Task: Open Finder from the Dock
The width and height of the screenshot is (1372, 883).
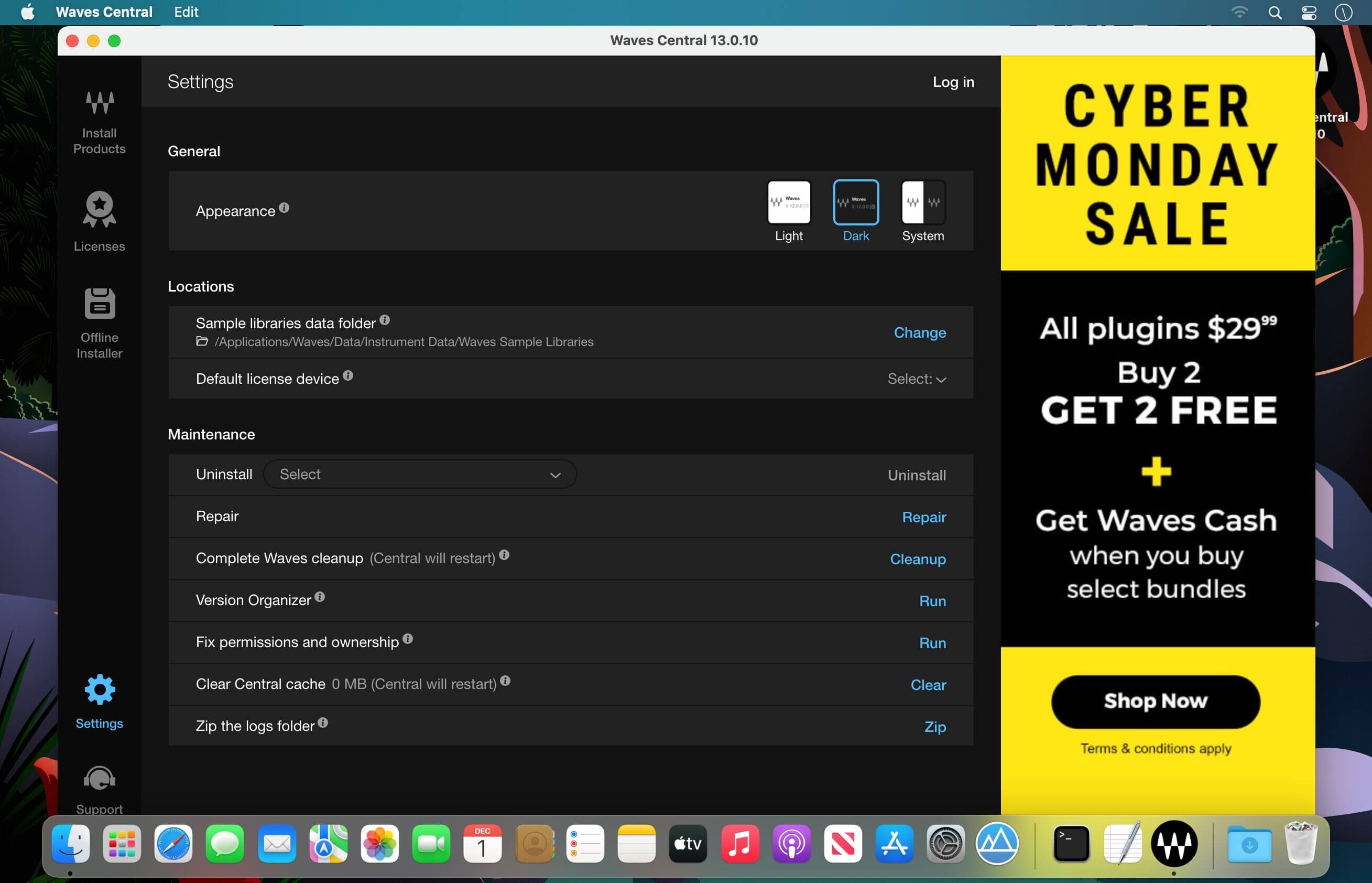Action: click(71, 844)
